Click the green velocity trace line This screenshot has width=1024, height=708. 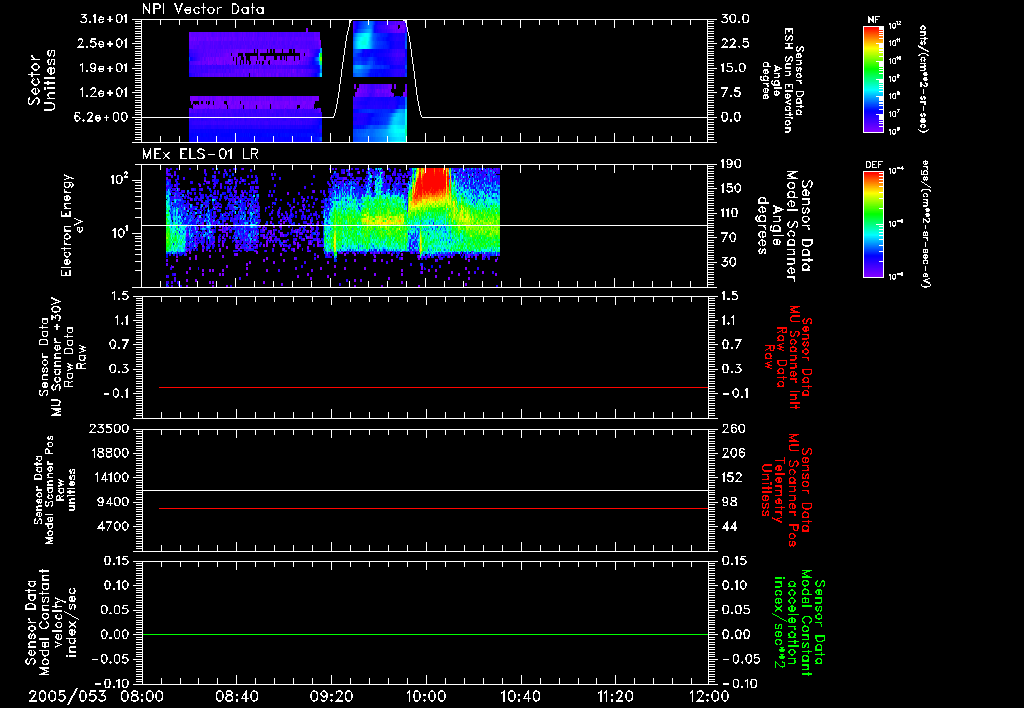pos(424,634)
